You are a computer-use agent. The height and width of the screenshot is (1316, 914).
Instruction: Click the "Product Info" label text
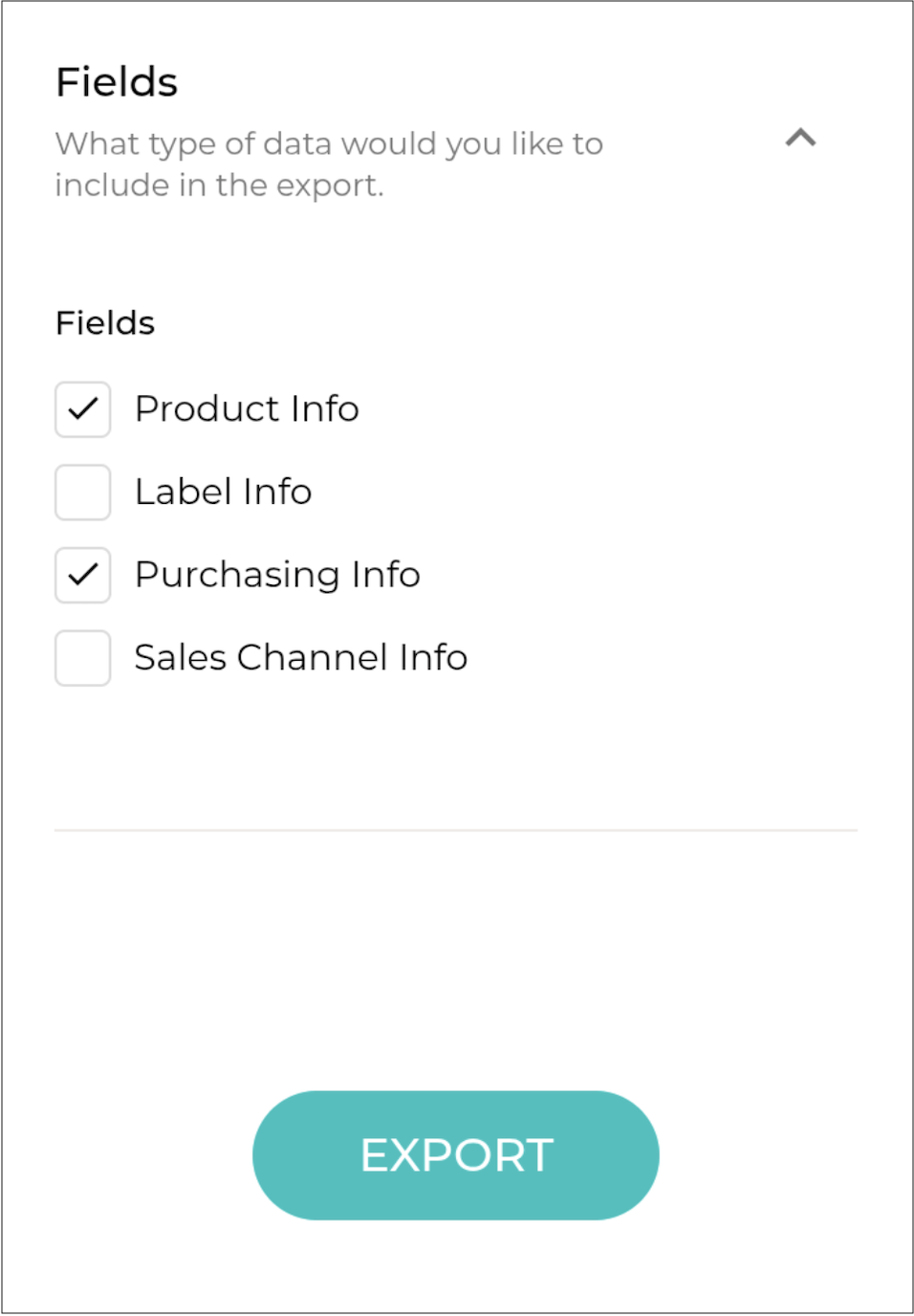tap(247, 409)
